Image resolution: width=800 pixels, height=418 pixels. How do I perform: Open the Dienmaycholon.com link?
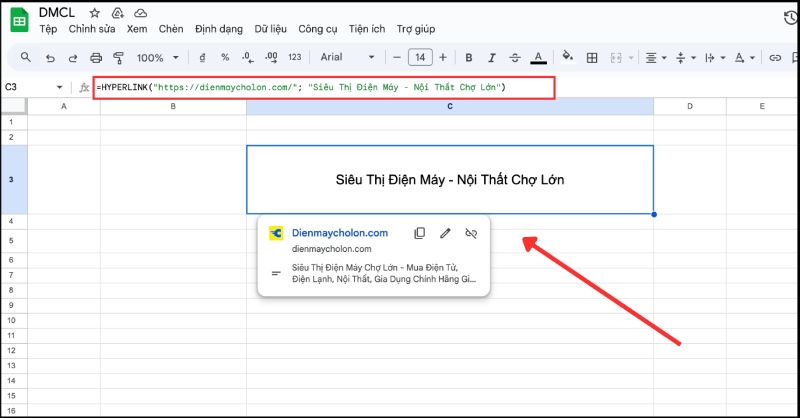340,233
